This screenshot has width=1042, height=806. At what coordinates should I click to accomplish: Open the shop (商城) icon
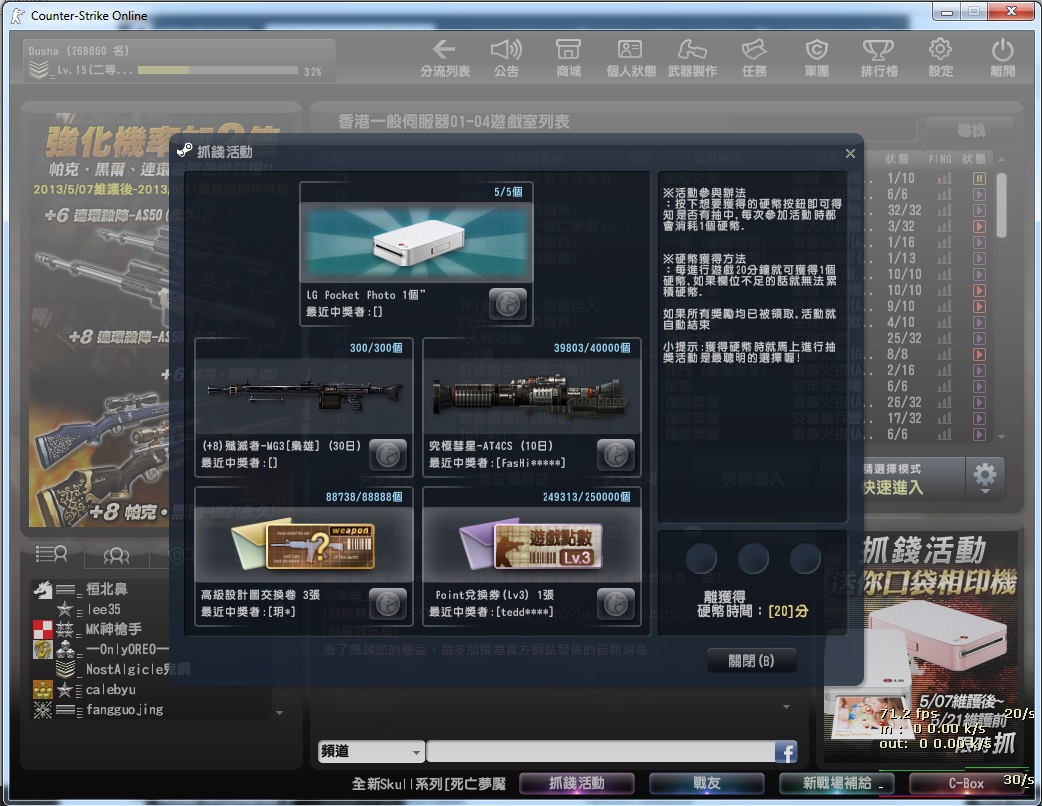coord(568,57)
